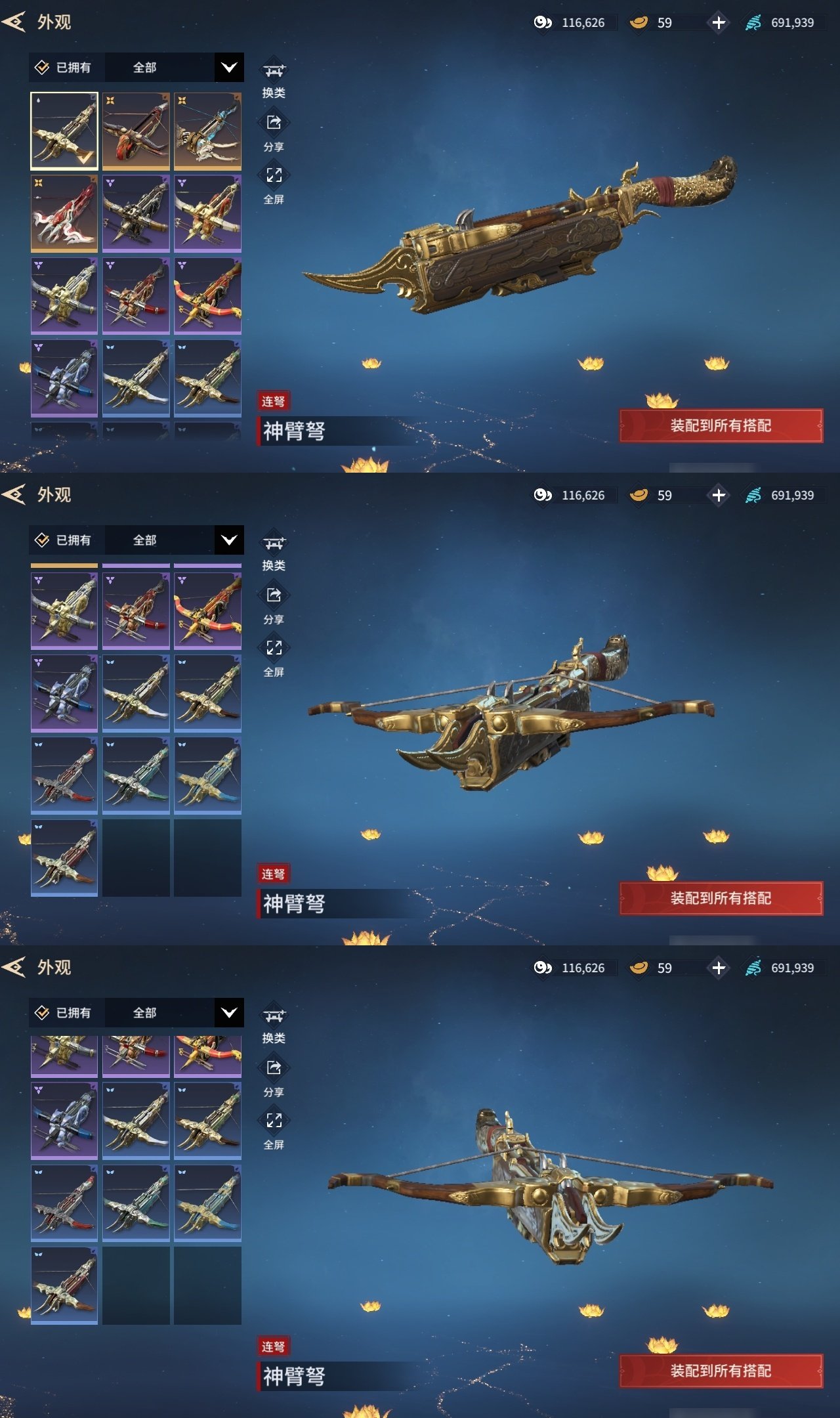Open the 全部 dropdown arrow in the bottom panel
The image size is (840, 1418).
[229, 1013]
